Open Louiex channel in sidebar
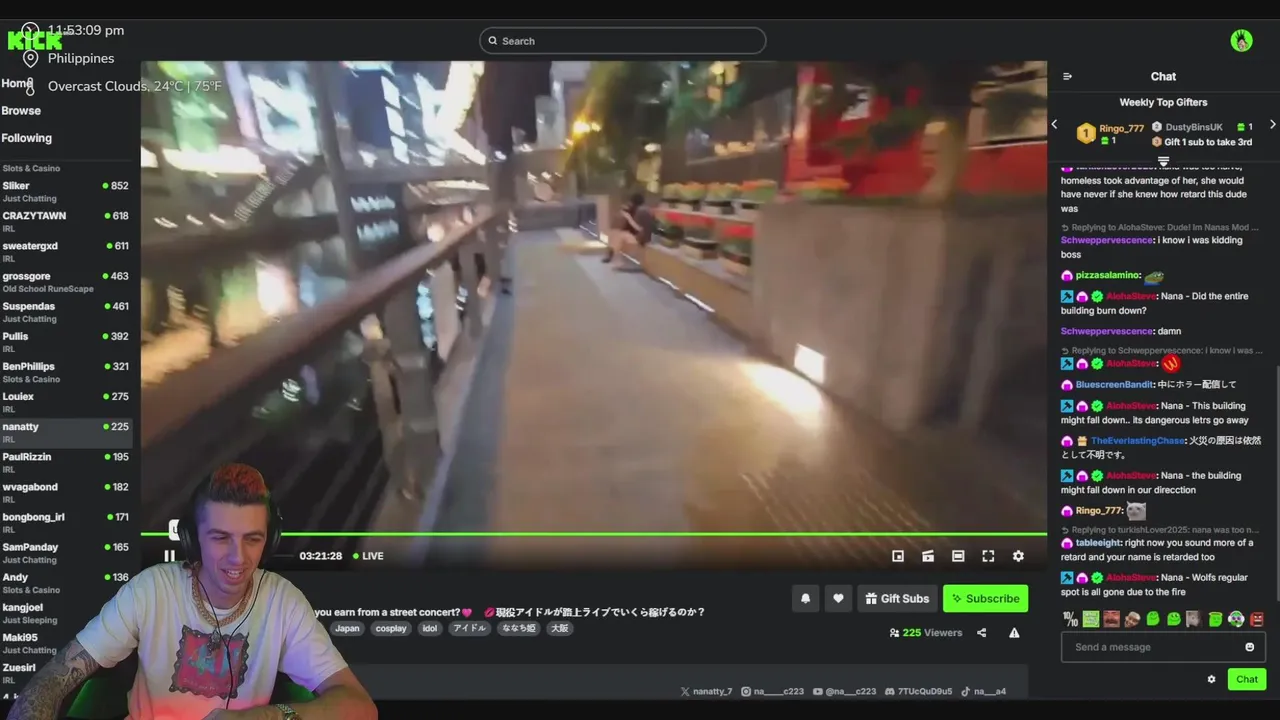 (x=66, y=401)
